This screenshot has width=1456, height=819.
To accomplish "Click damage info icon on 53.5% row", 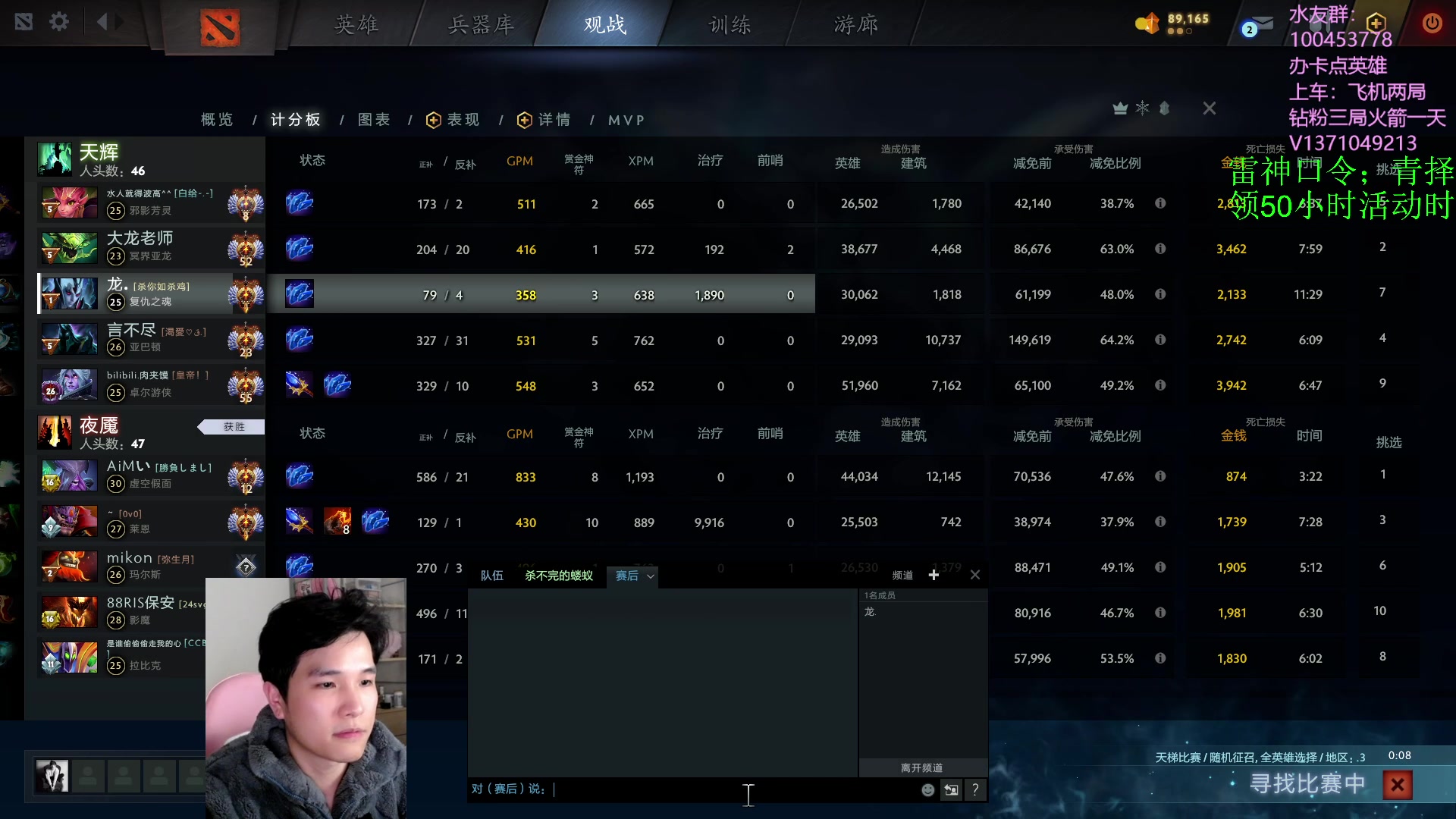I will (1160, 658).
